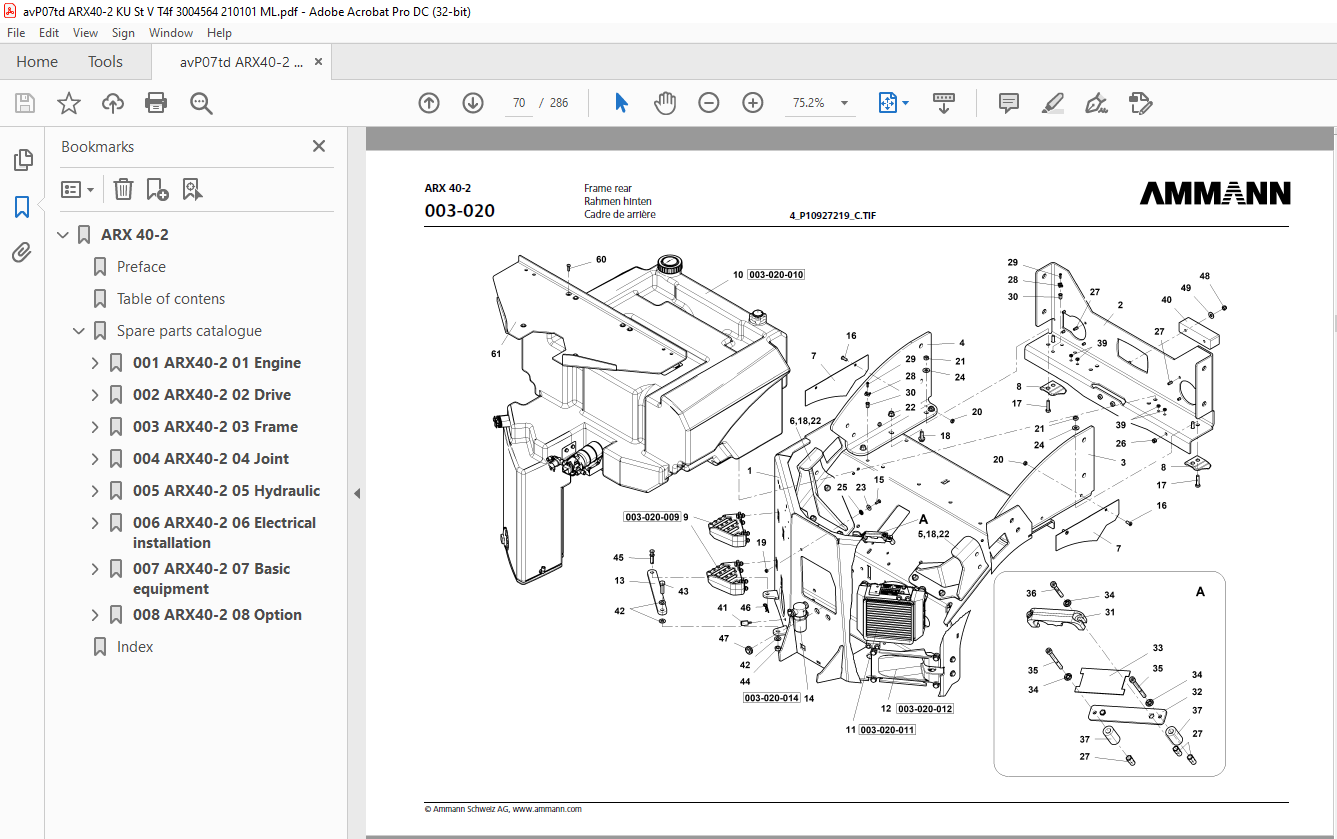This screenshot has width=1337, height=839.
Task: Expand the 005 ARX40-2 05 Hydraulic bookmark
Action: pos(95,491)
